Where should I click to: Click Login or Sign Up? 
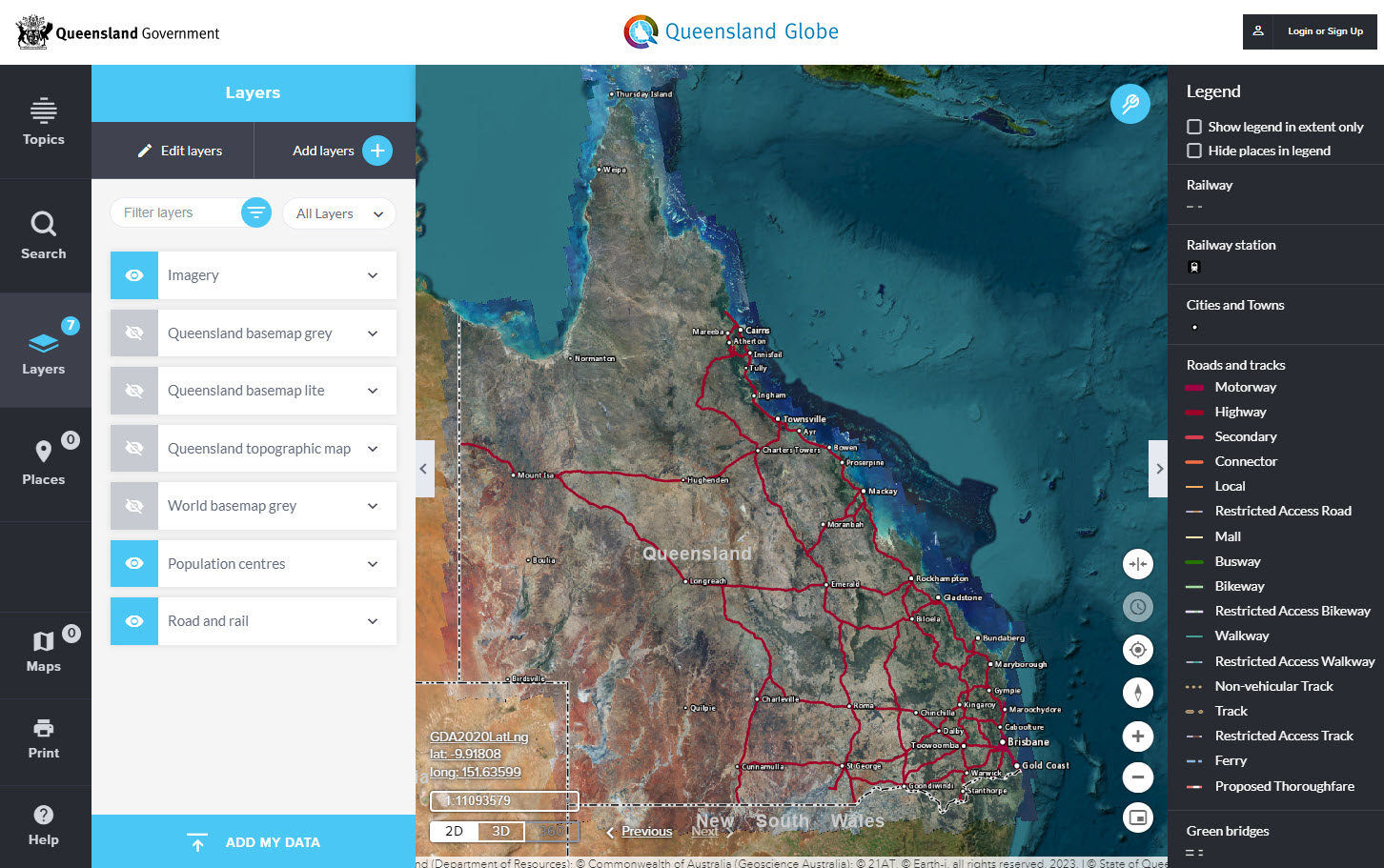coord(1326,30)
